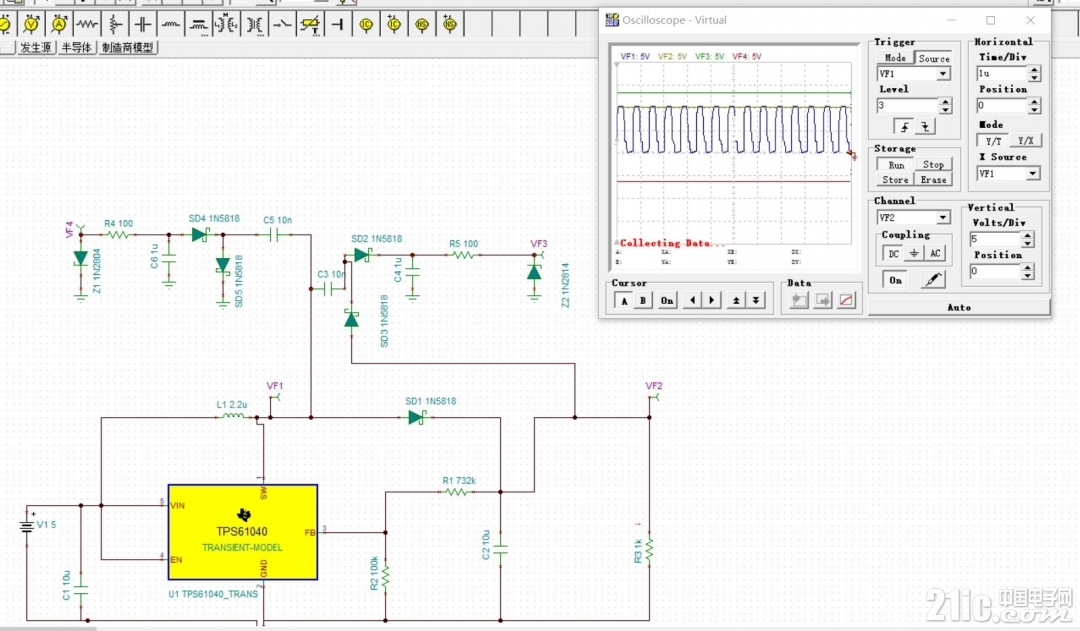
Task: Switch to Trigger Source tab
Action: [934, 59]
